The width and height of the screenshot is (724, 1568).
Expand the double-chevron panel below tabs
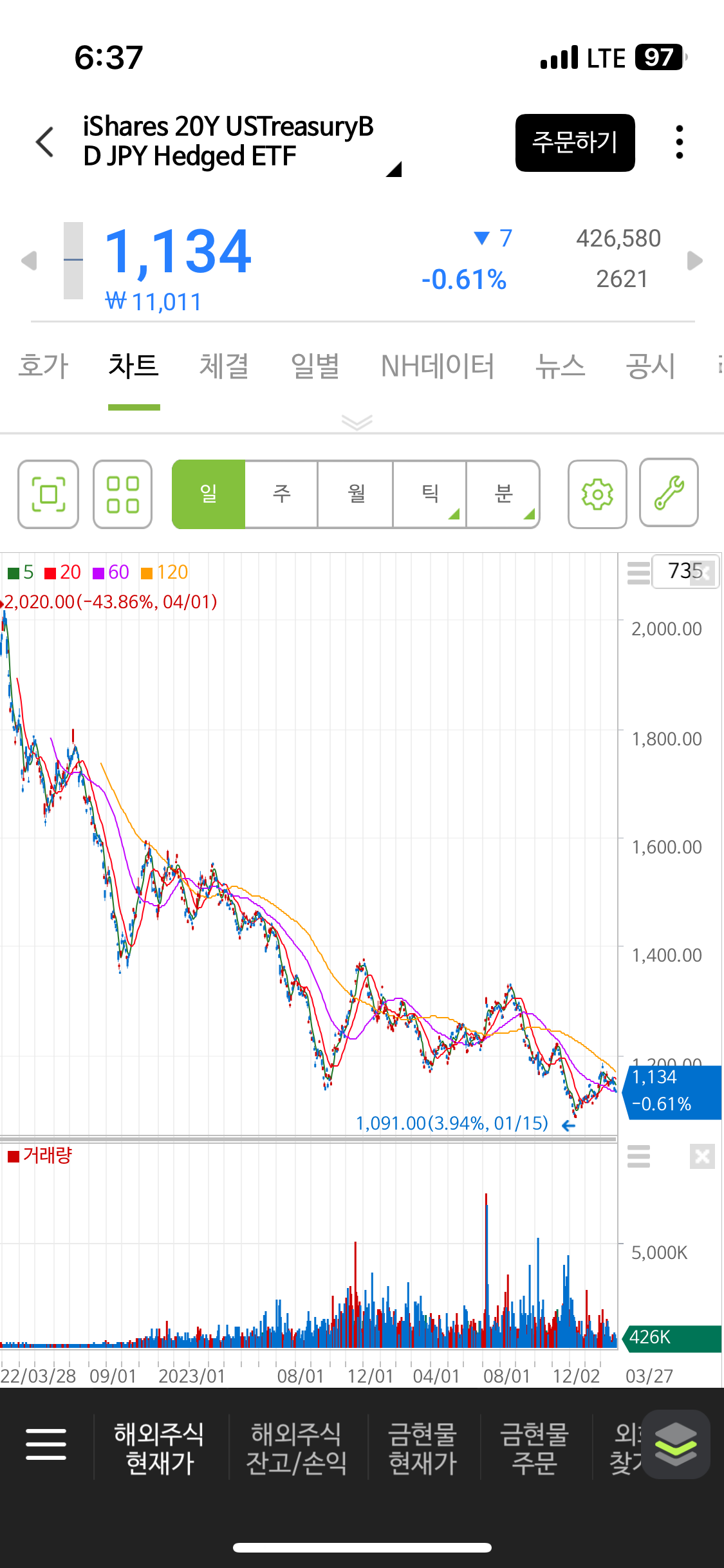coord(357,422)
